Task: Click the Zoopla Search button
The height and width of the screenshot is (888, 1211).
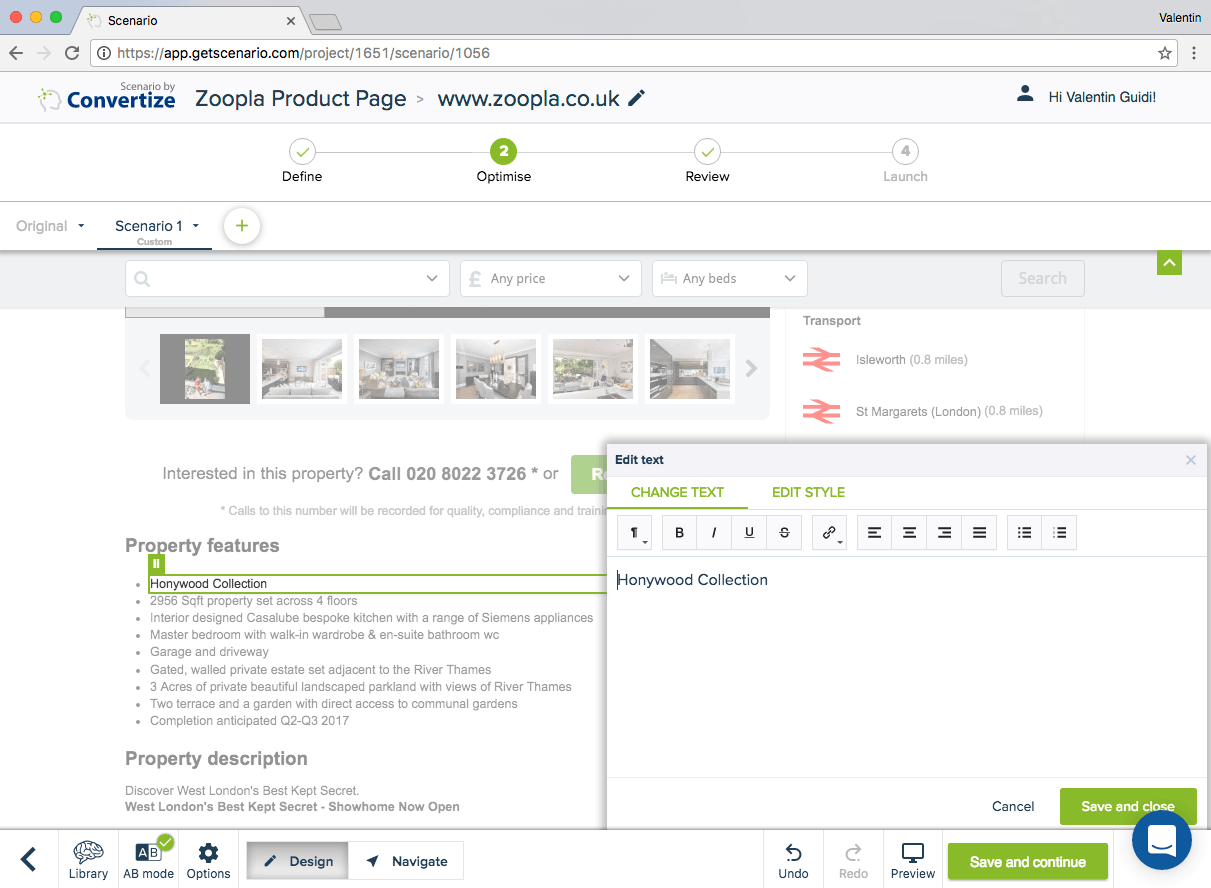Action: click(x=1042, y=279)
